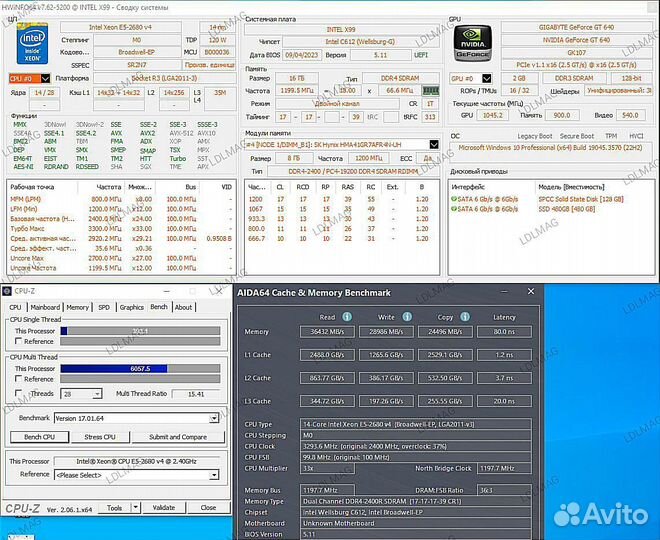The width and height of the screenshot is (660, 540).
Task: Click the SR2N7 SSPEC field
Action: coord(136,65)
